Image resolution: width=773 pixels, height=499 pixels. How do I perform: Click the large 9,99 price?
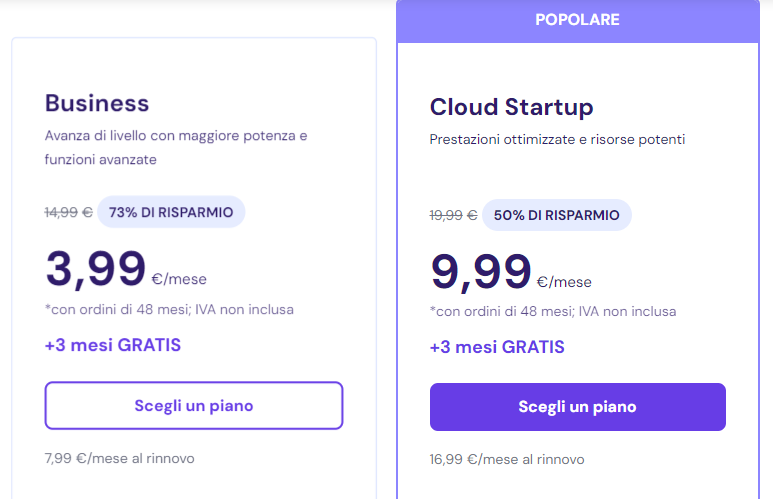(481, 272)
